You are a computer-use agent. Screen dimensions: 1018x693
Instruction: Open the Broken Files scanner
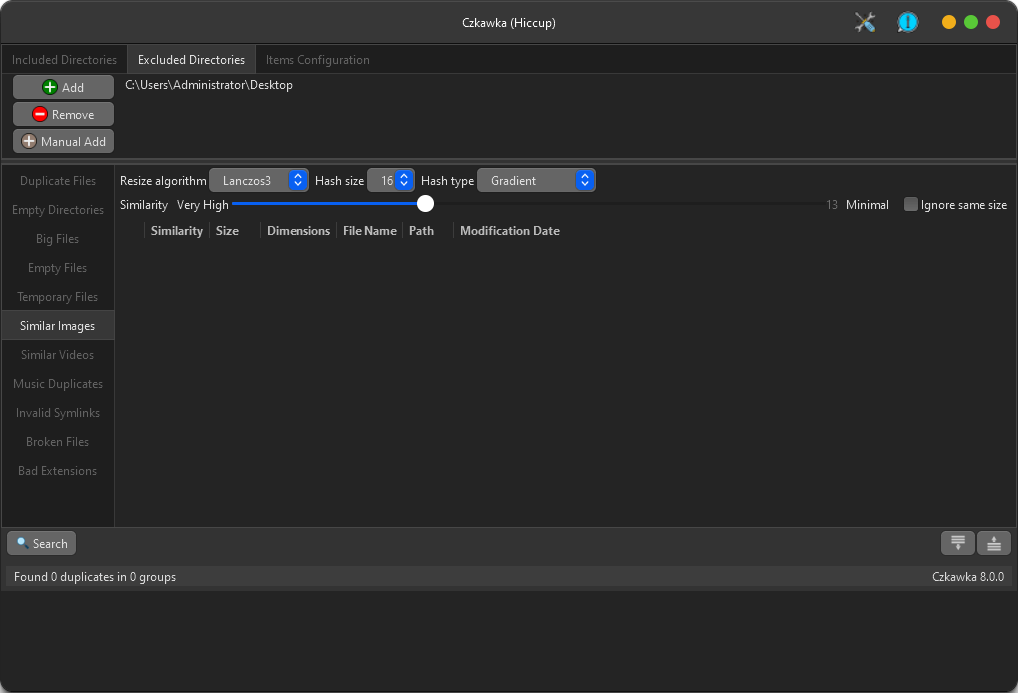(57, 441)
